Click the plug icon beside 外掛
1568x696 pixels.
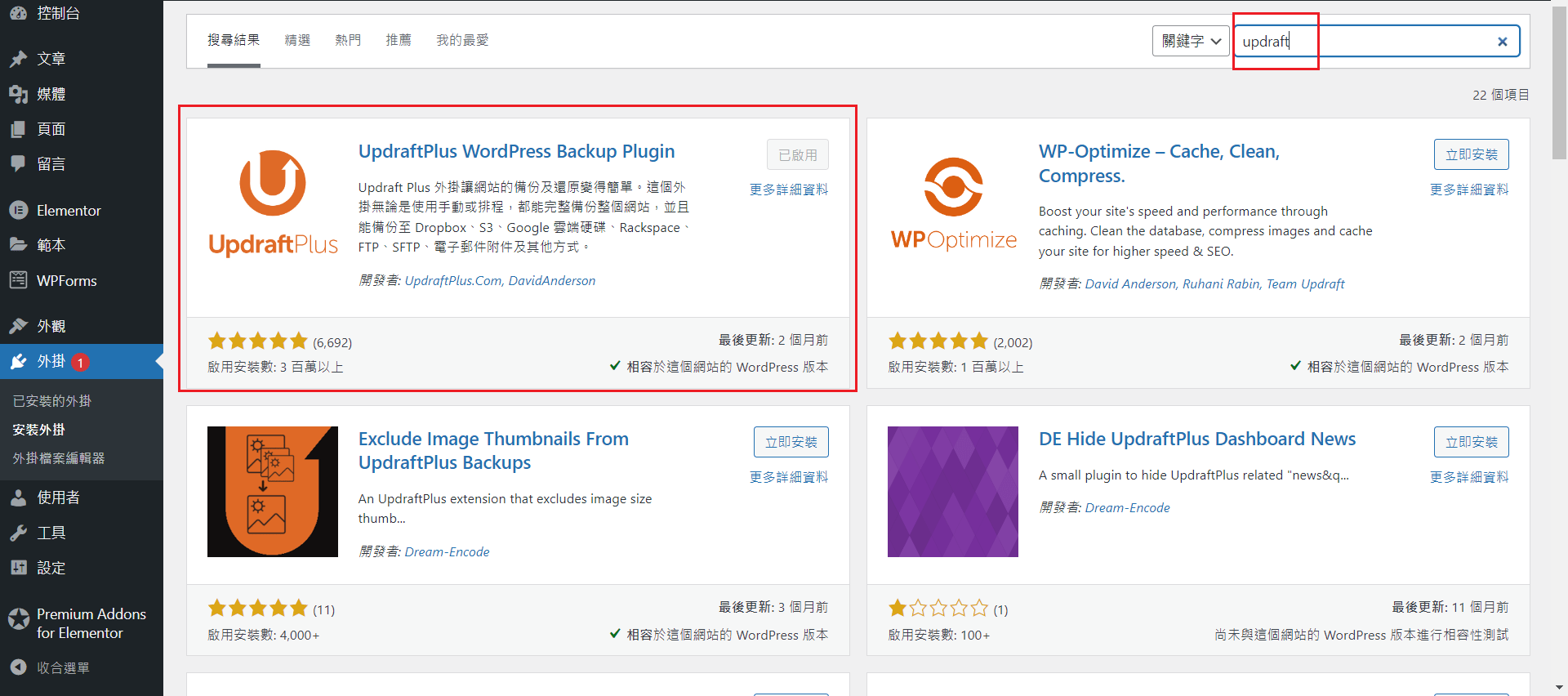point(18,361)
